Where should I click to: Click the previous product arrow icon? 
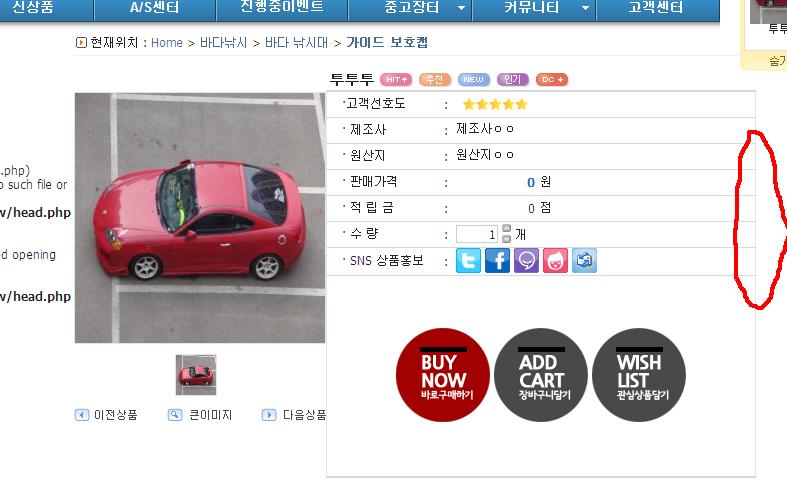82,415
